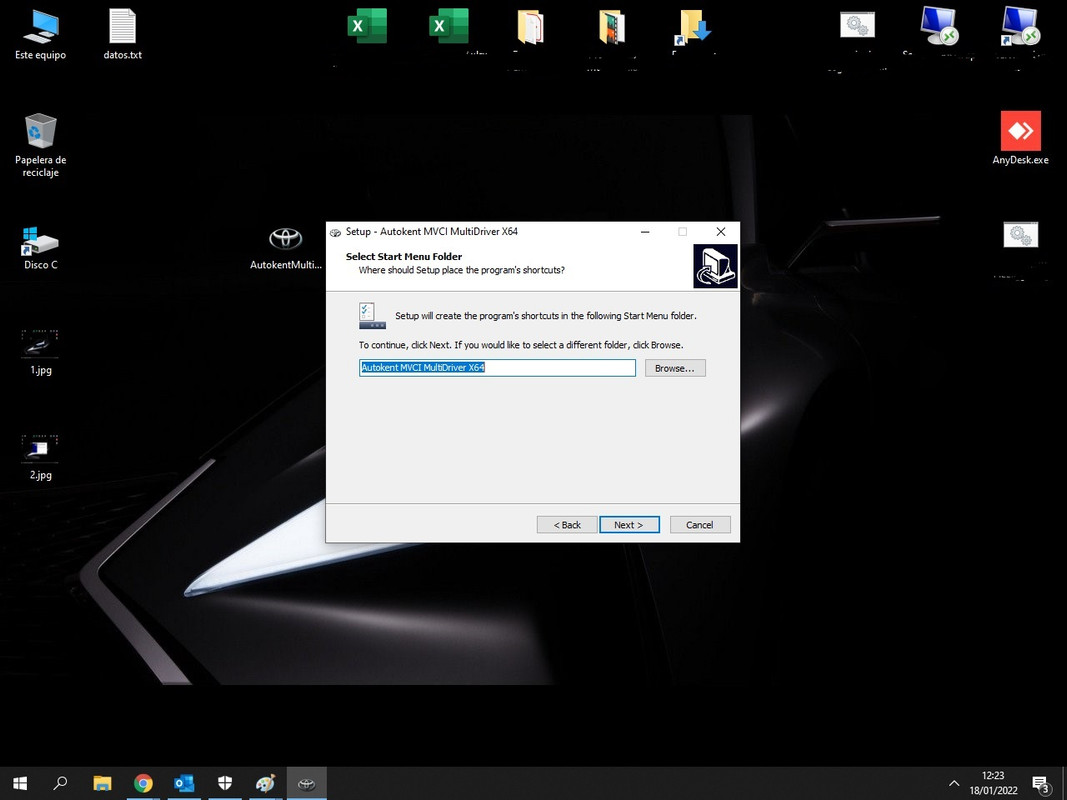Click the installer computer logo image

point(715,266)
